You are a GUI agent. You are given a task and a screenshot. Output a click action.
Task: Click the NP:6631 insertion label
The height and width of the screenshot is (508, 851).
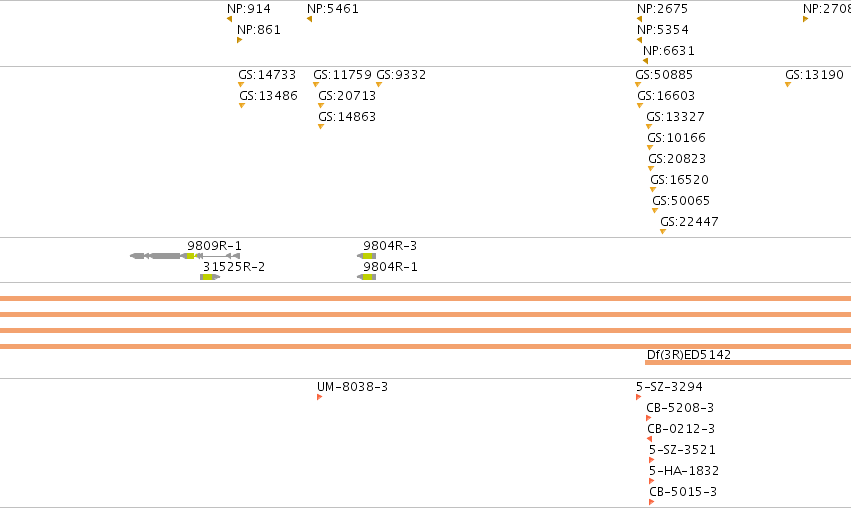coord(669,51)
